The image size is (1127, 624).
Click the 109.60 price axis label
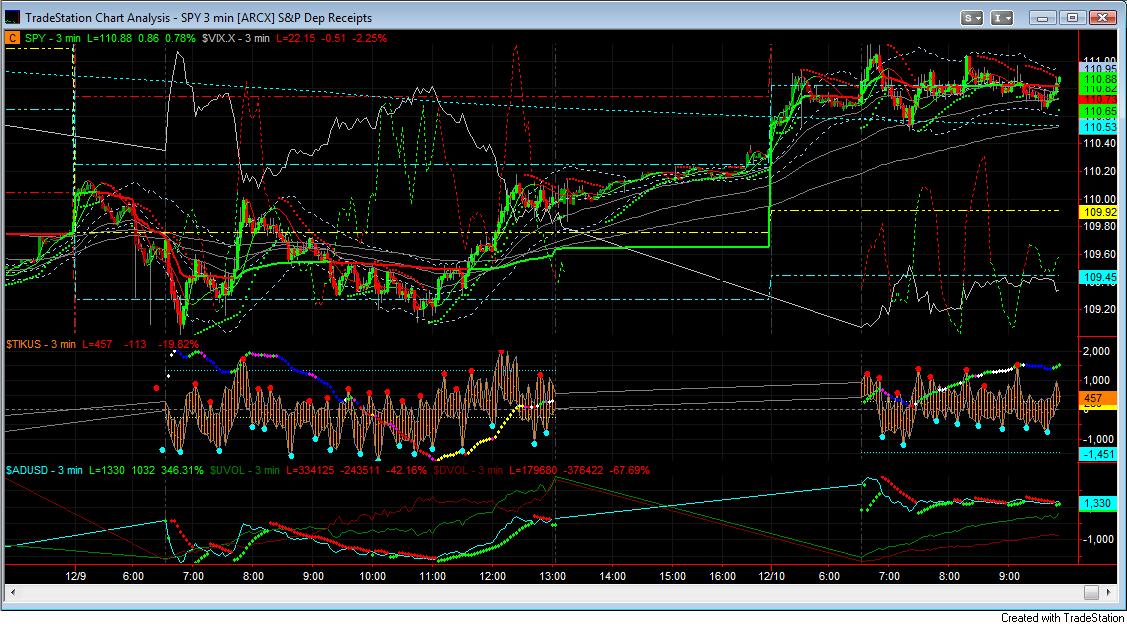1098,254
